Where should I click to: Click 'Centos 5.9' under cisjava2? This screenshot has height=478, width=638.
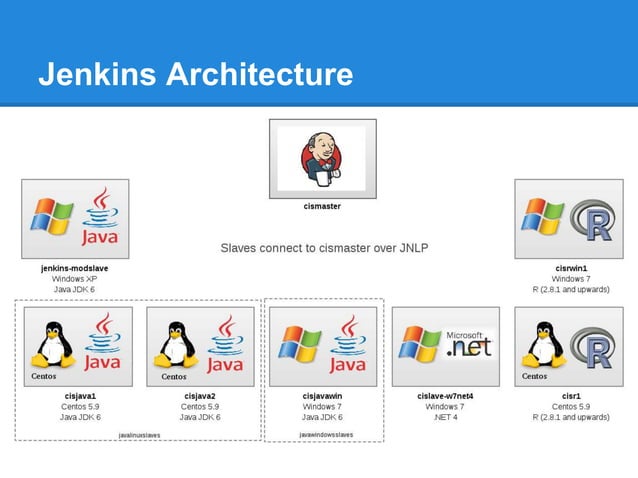click(200, 407)
